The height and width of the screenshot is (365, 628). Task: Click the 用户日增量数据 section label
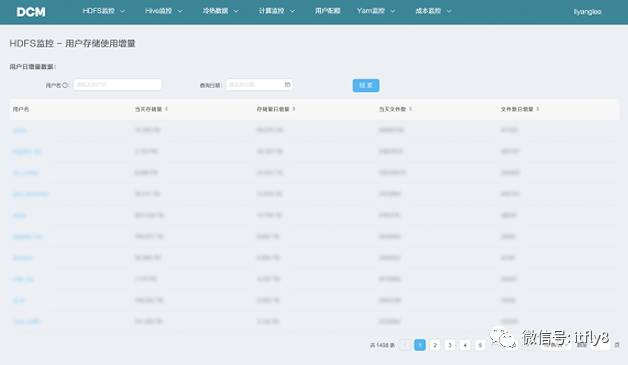coord(33,67)
